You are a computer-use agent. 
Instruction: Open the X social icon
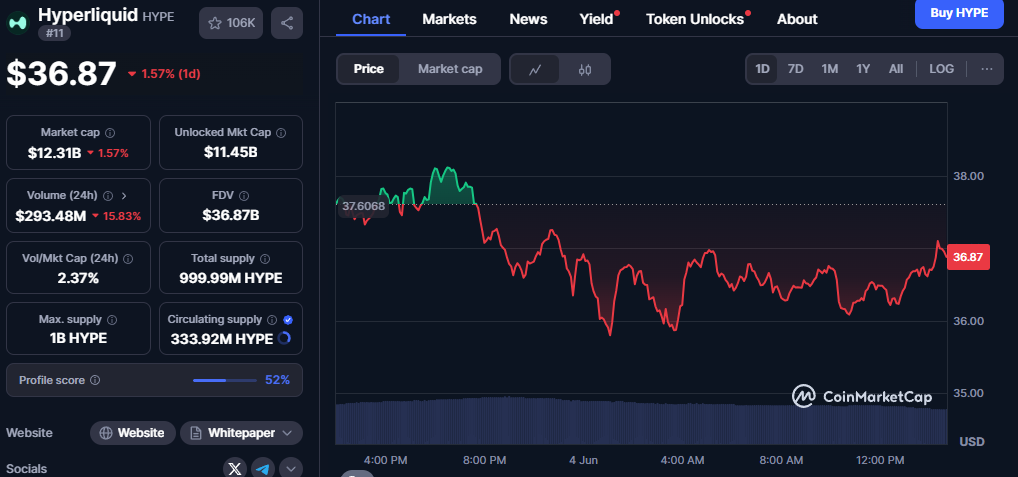234,469
